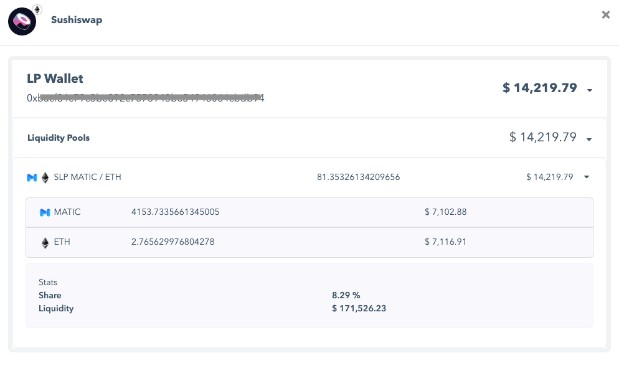Collapse the LP Wallet total arrow
Viewport: 619px width, 368px height.
point(589,90)
